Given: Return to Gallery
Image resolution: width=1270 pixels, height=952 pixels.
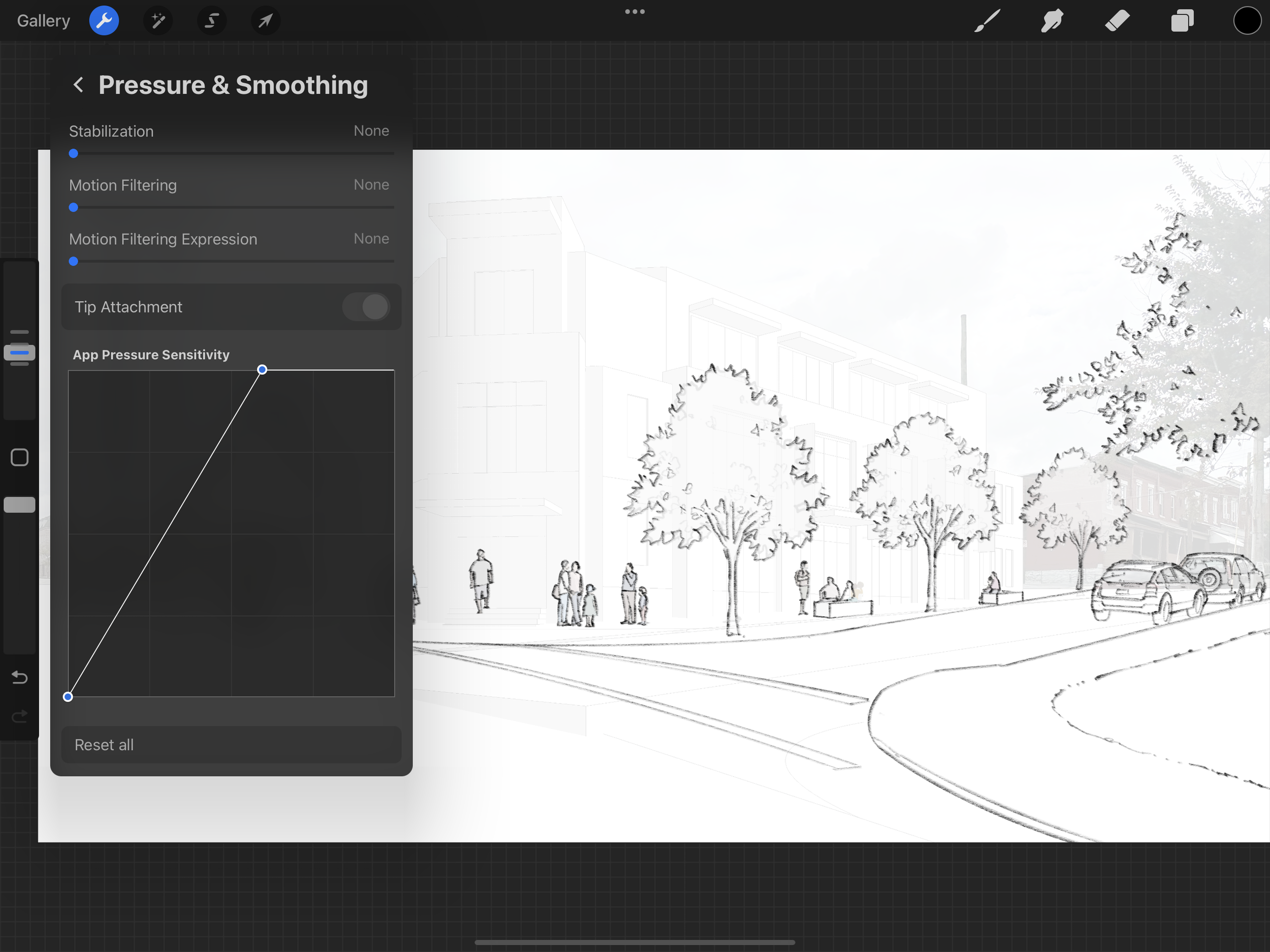Looking at the screenshot, I should pyautogui.click(x=43, y=21).
